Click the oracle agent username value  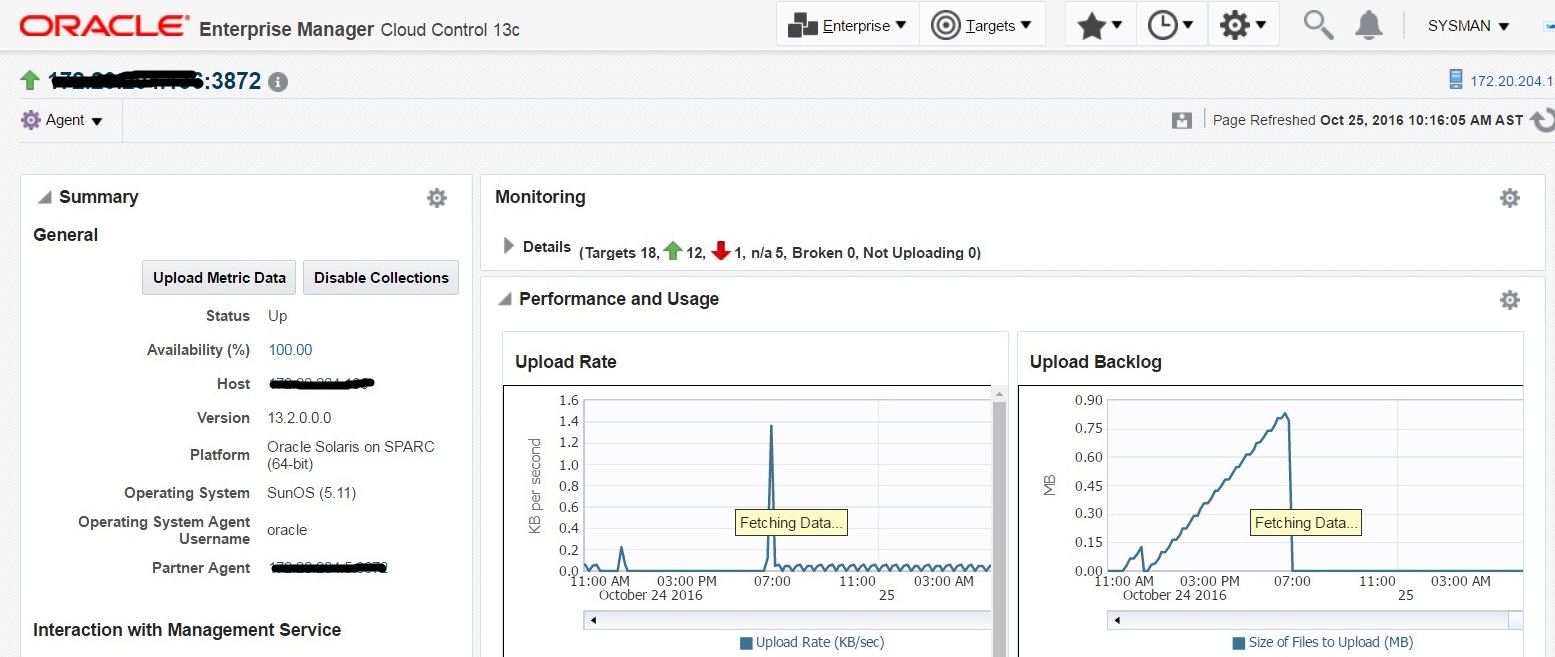coord(287,530)
